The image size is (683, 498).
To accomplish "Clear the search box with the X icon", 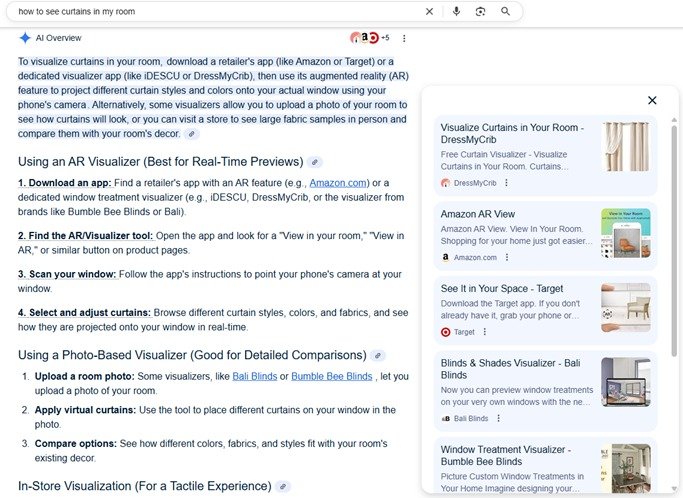I will [x=429, y=12].
